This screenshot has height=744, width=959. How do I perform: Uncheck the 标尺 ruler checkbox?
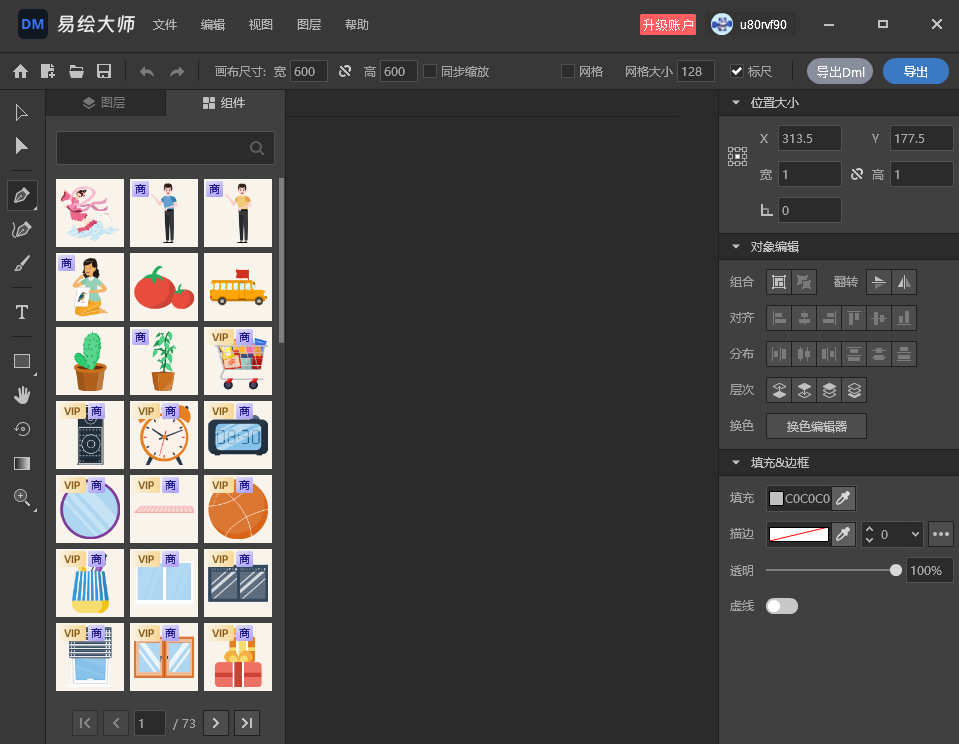tap(737, 72)
